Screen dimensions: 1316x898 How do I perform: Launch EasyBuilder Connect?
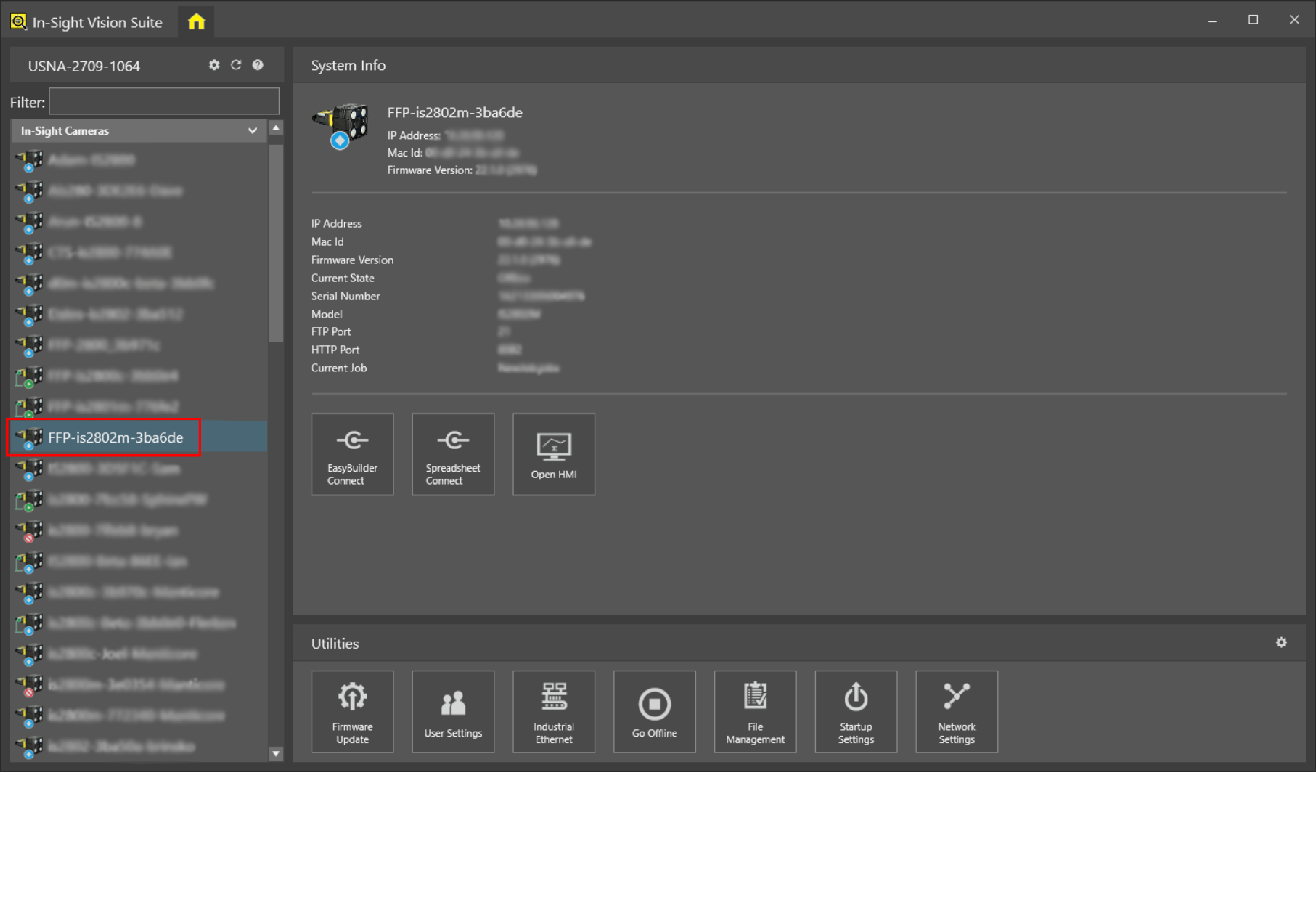pos(352,455)
